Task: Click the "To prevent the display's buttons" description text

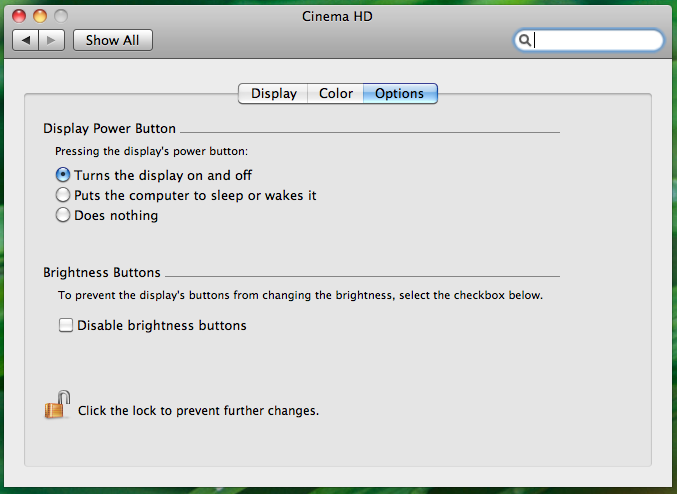Action: click(300, 295)
